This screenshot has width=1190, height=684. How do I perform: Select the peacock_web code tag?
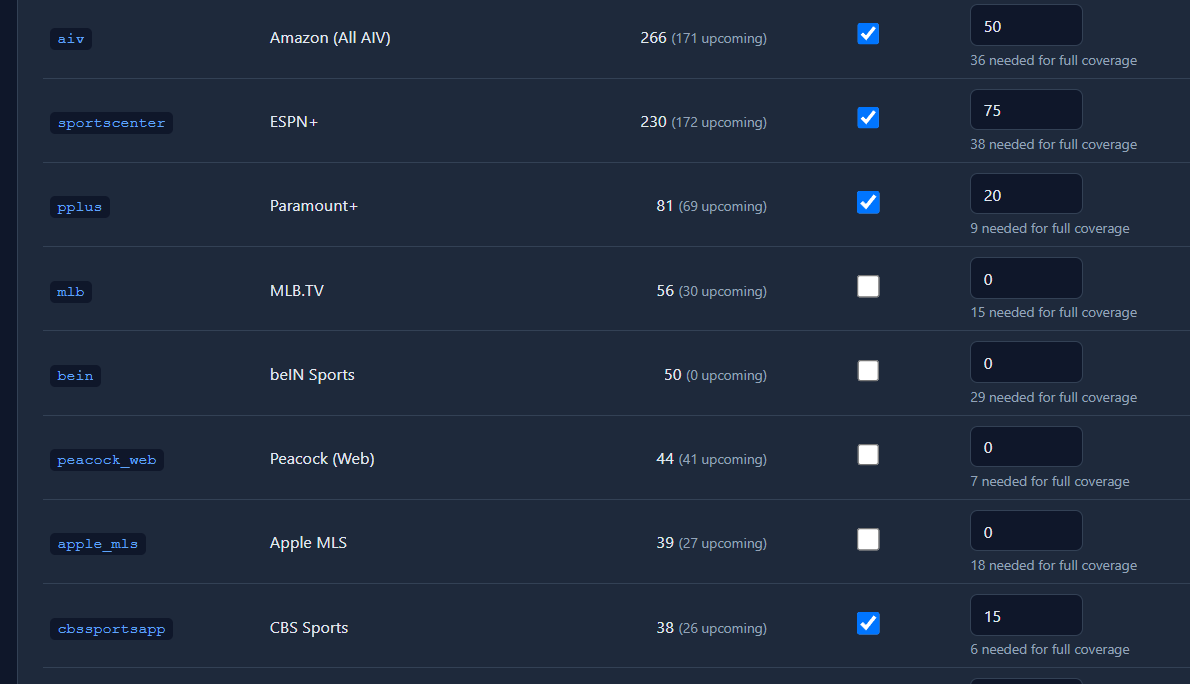pyautogui.click(x=107, y=460)
